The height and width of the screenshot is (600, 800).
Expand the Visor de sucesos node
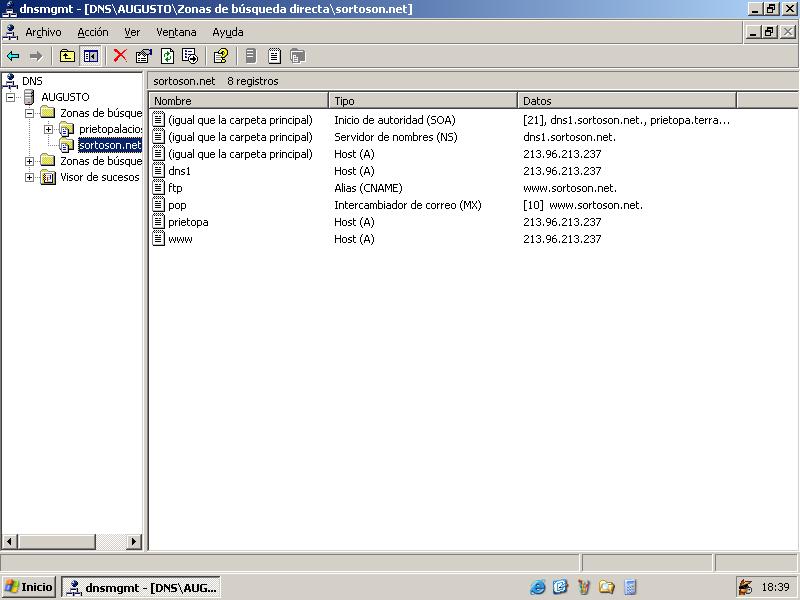(x=30, y=178)
